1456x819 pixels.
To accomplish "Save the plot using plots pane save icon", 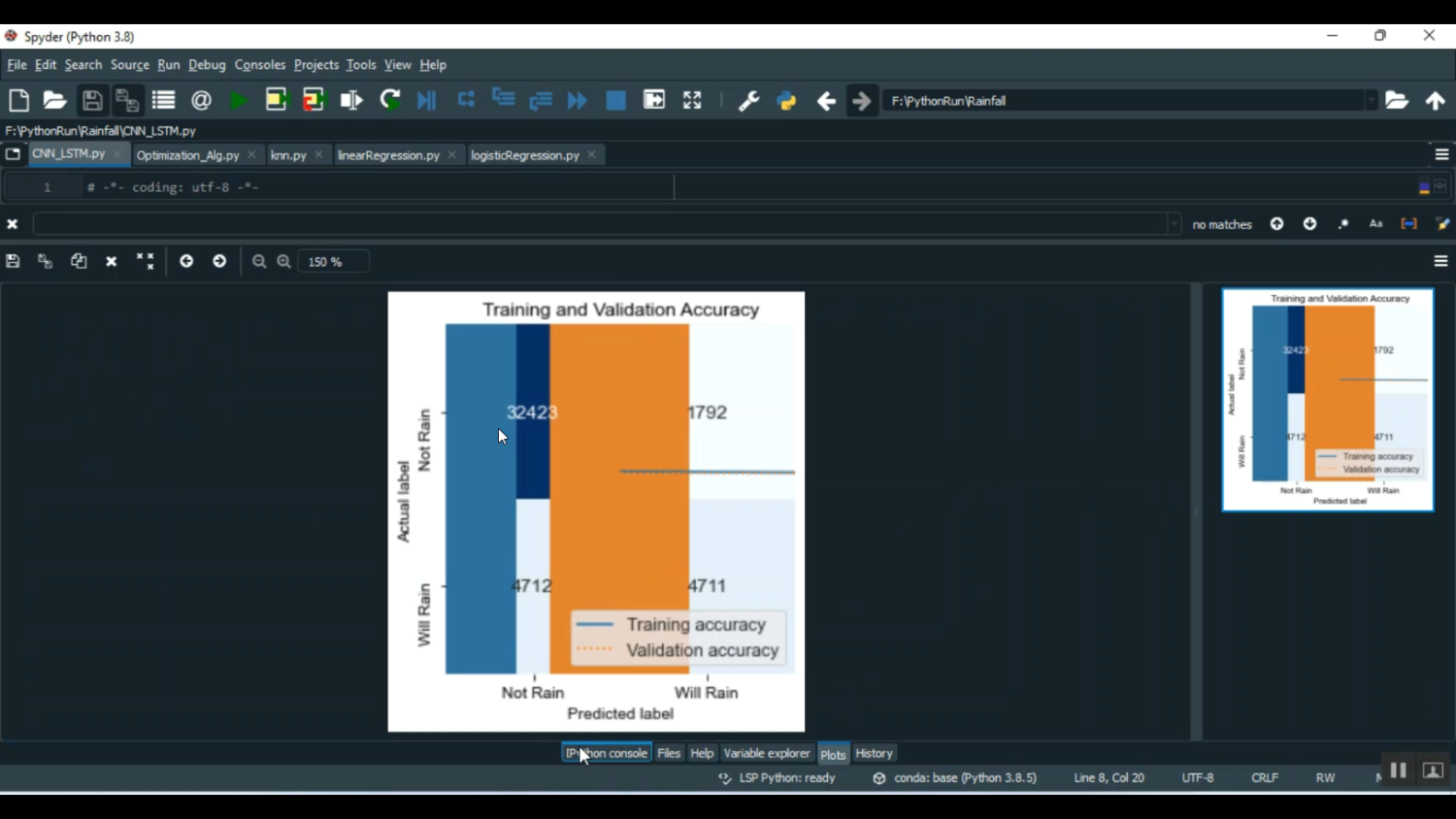I will [13, 262].
